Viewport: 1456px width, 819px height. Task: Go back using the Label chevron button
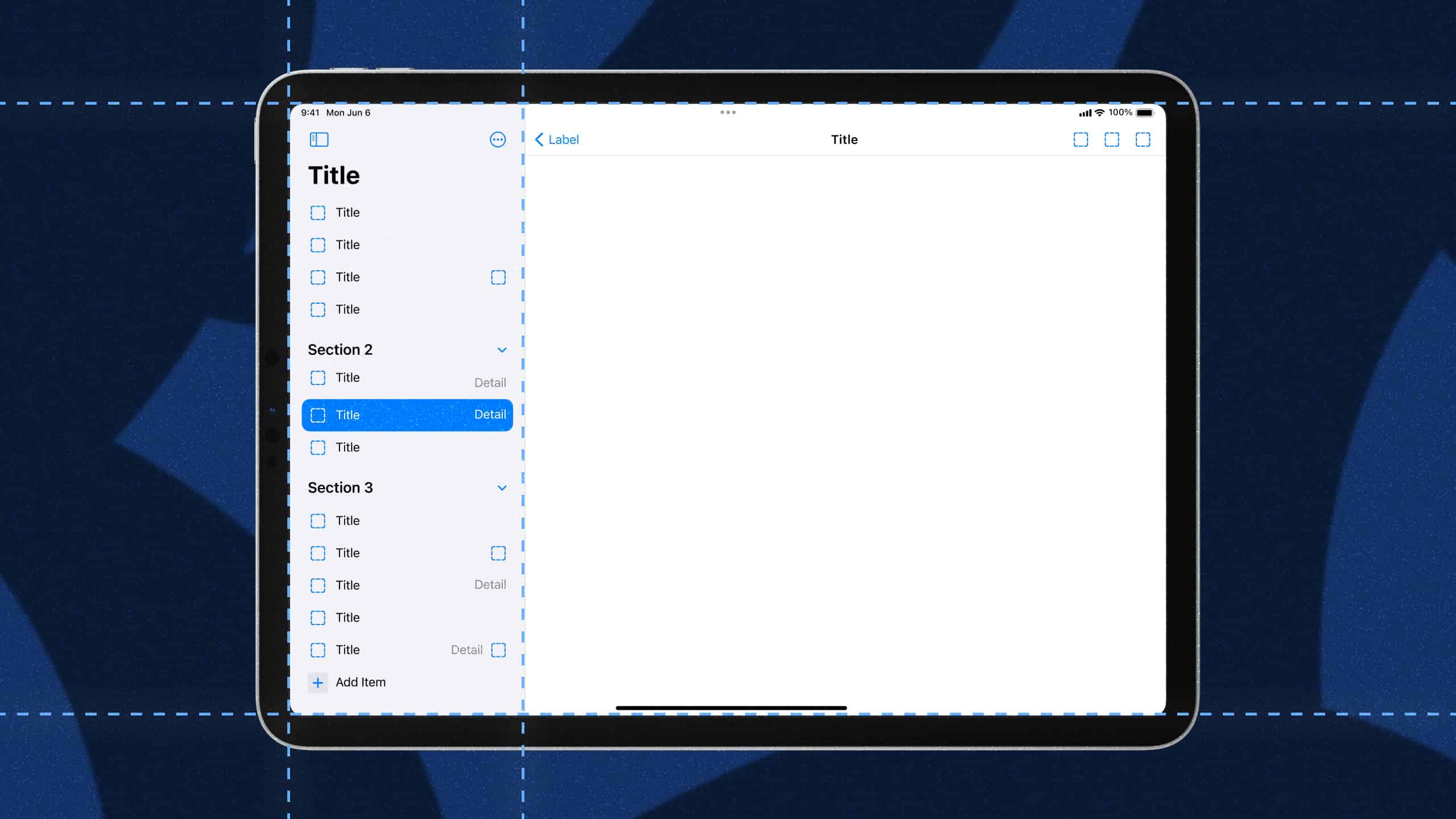(x=557, y=139)
